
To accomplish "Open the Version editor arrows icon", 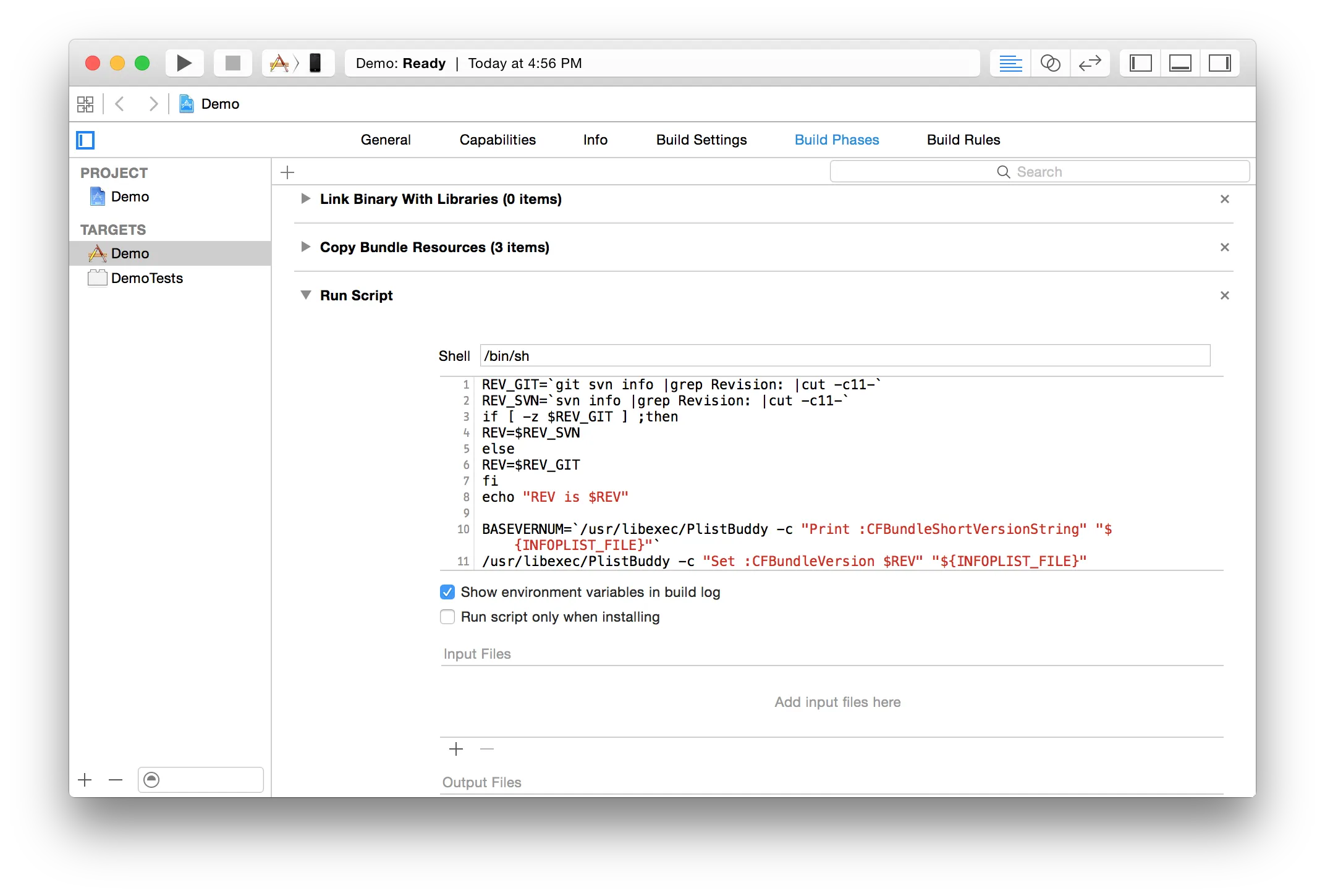I will [1090, 63].
